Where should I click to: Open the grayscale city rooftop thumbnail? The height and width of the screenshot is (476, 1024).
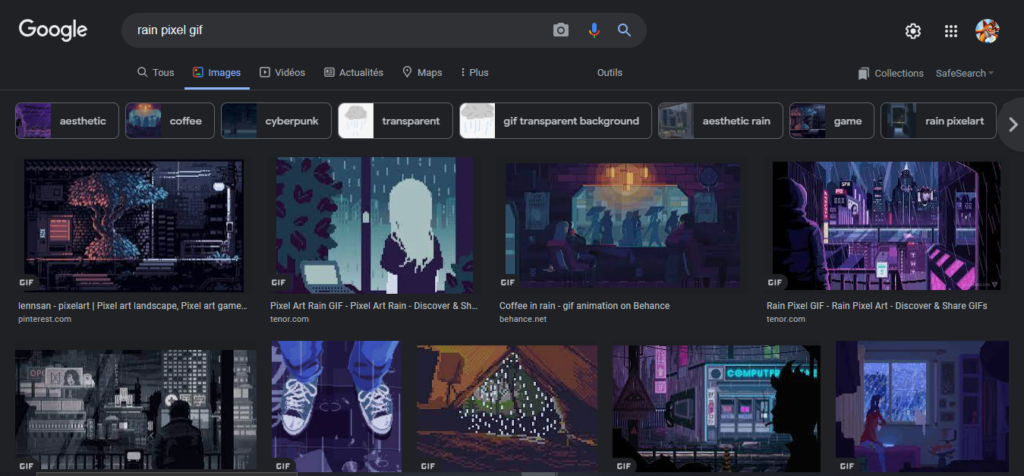click(136, 410)
